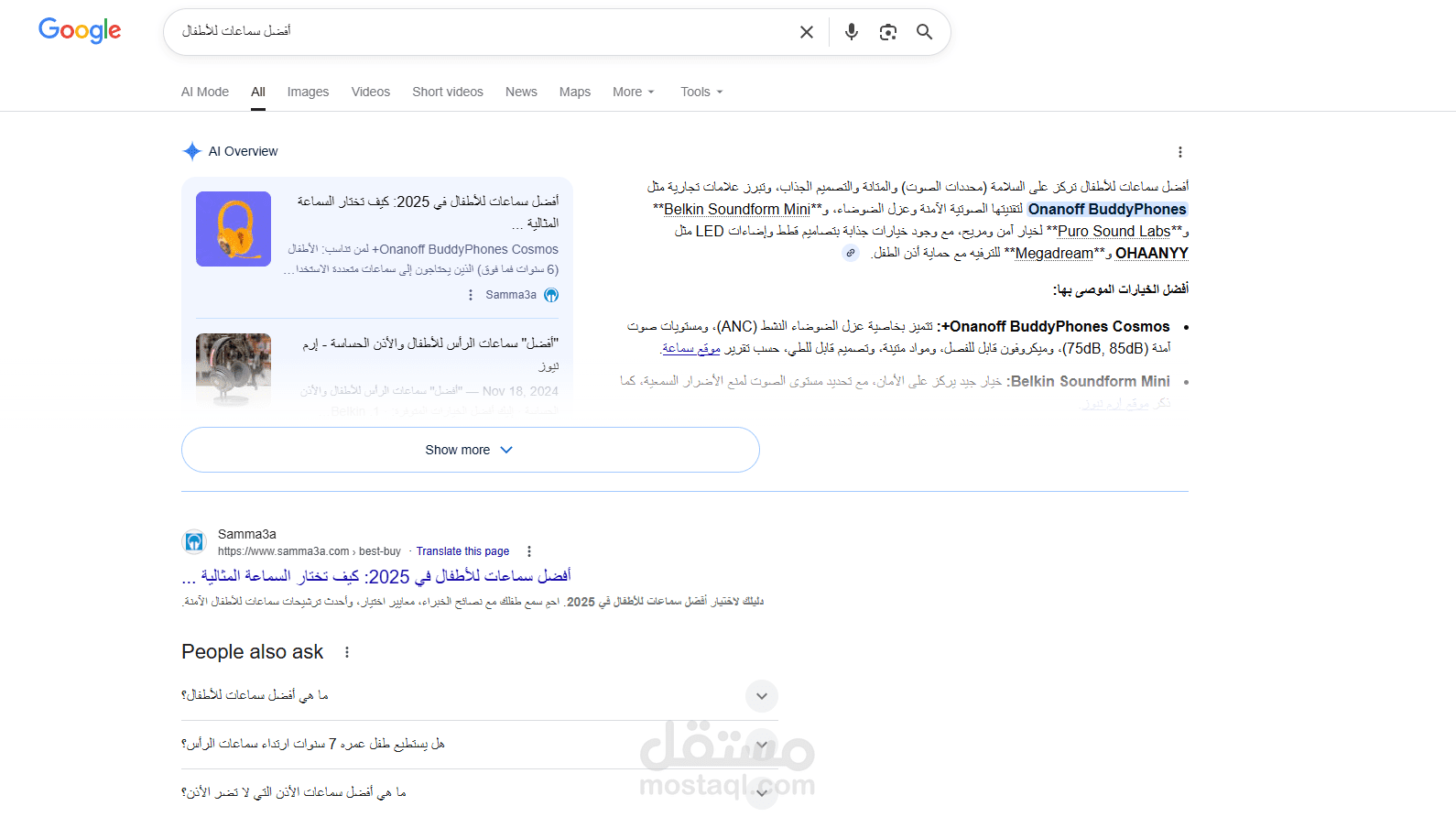Click Onanoff BuddyPhones Cosmos+ bullet heading
1456x817 pixels.
point(1055,326)
